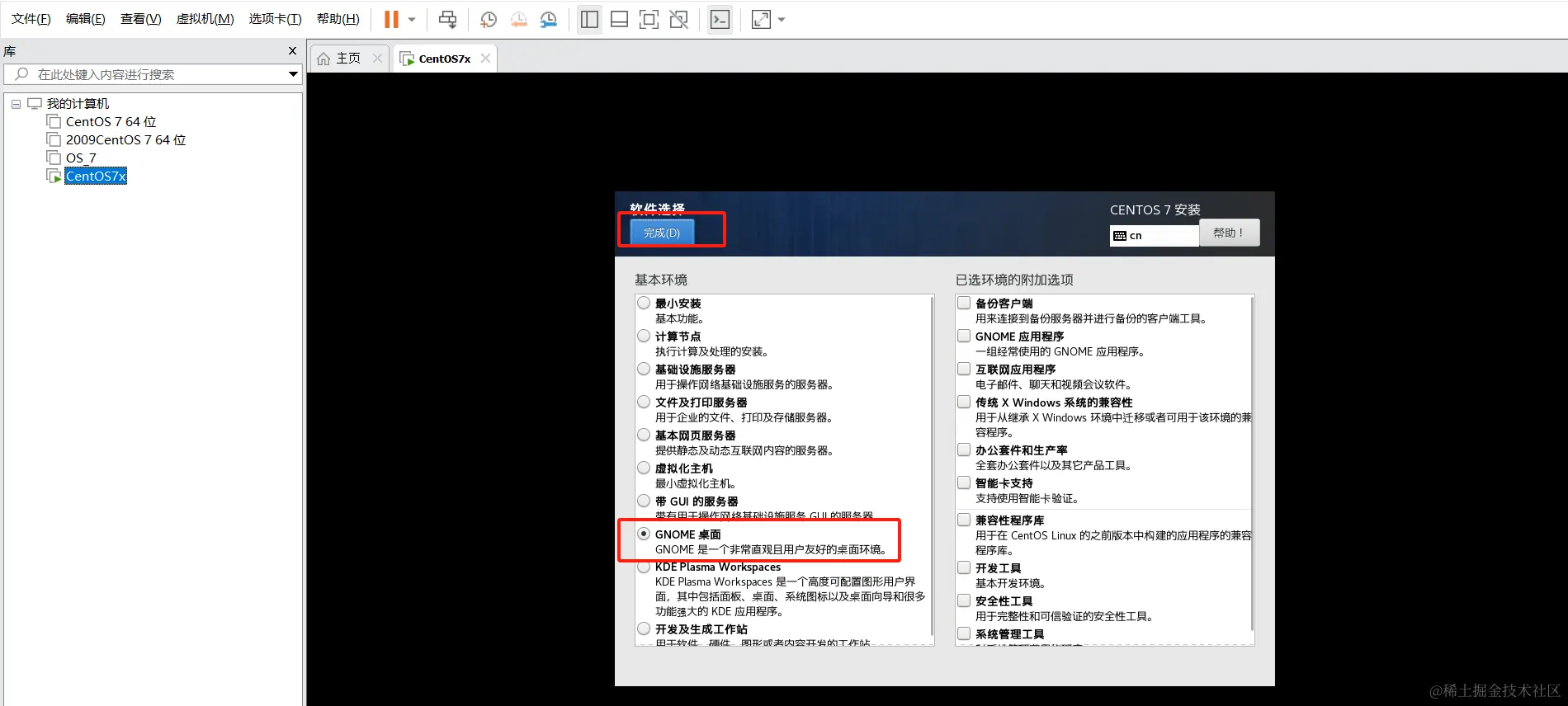Screen dimensions: 1568x706
Task: Select the 虚拟化主机 radio button
Action: click(x=644, y=468)
